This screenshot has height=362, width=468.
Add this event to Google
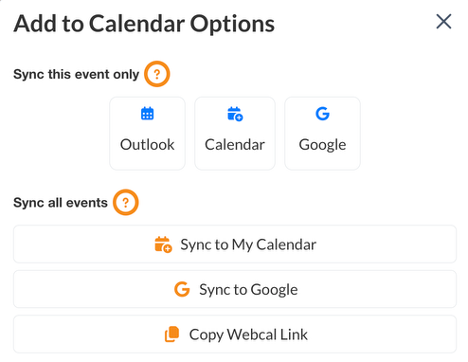click(x=322, y=134)
